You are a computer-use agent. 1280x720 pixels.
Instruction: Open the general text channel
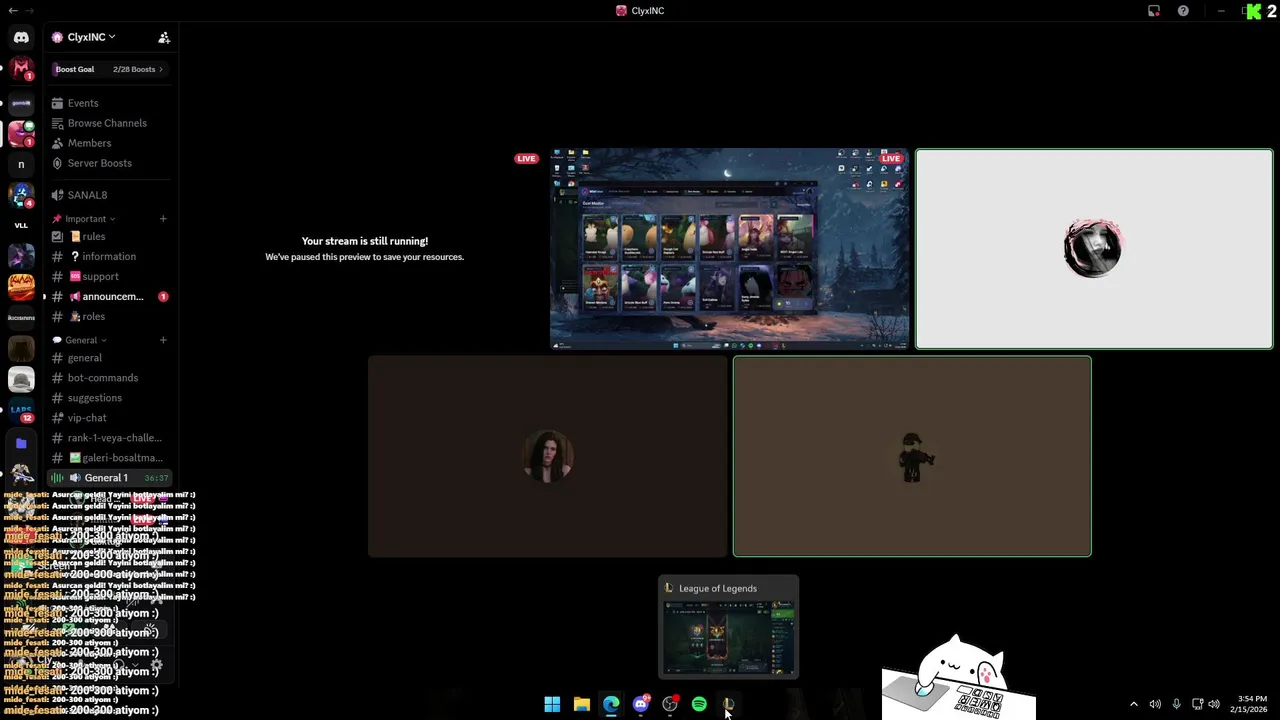pyautogui.click(x=110, y=358)
